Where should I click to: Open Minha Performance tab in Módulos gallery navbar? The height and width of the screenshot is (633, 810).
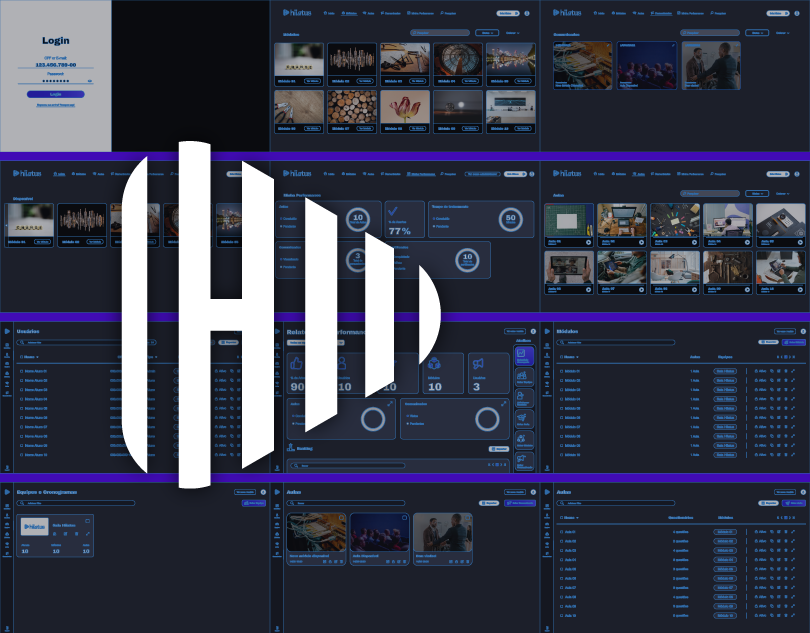pyautogui.click(x=420, y=13)
